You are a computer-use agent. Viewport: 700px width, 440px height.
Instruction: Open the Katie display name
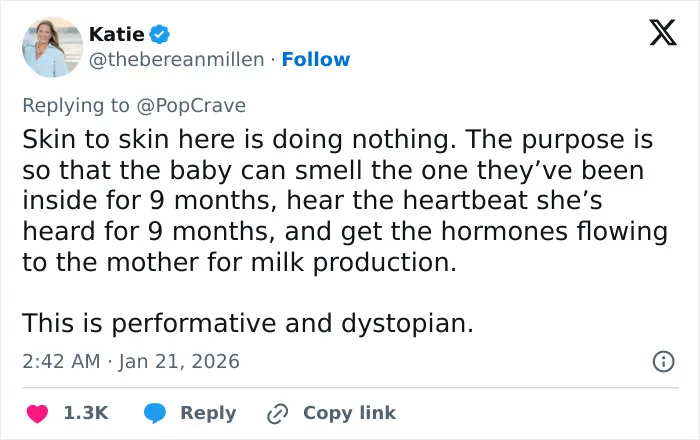pos(117,34)
